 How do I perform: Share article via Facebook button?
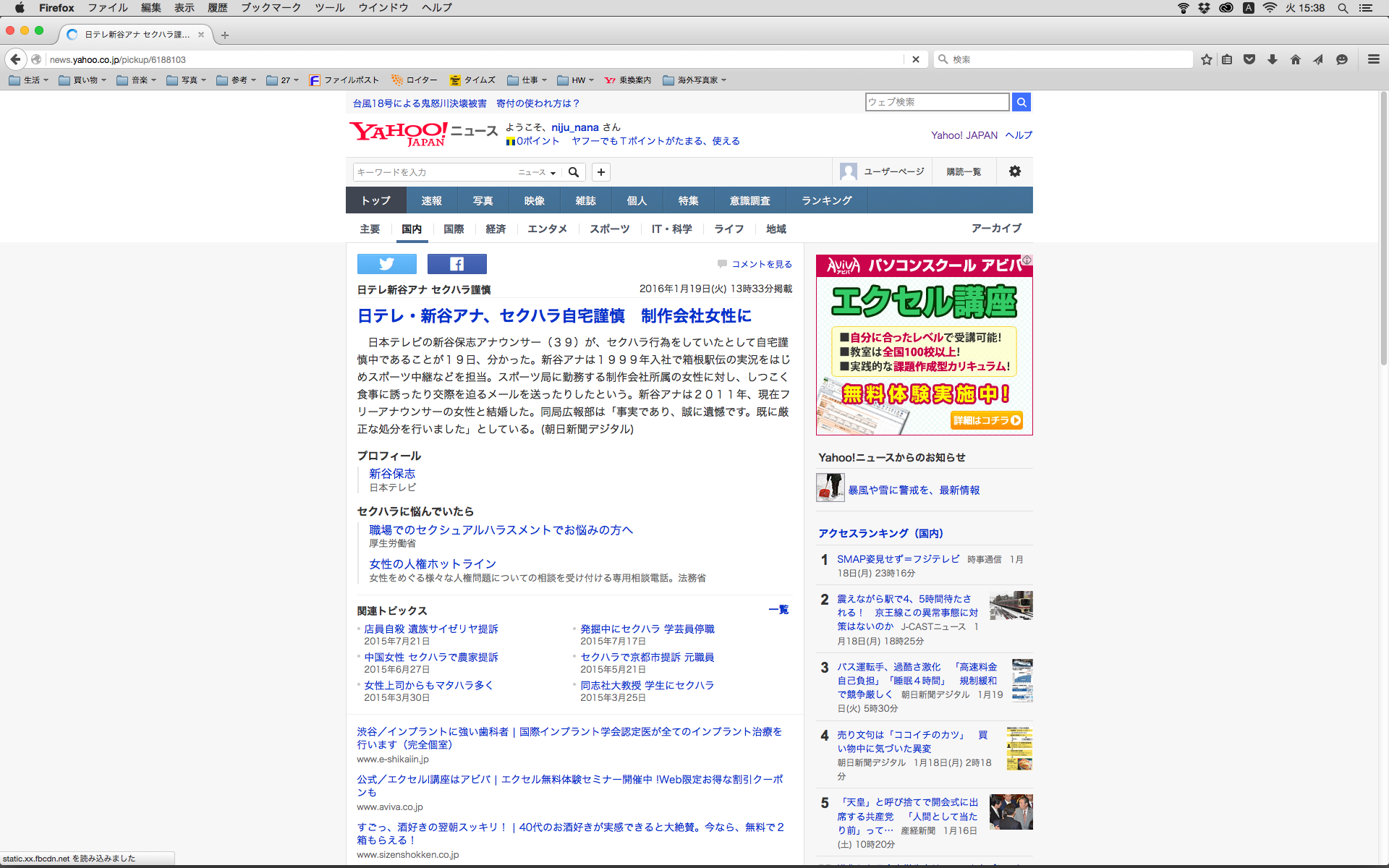click(456, 264)
